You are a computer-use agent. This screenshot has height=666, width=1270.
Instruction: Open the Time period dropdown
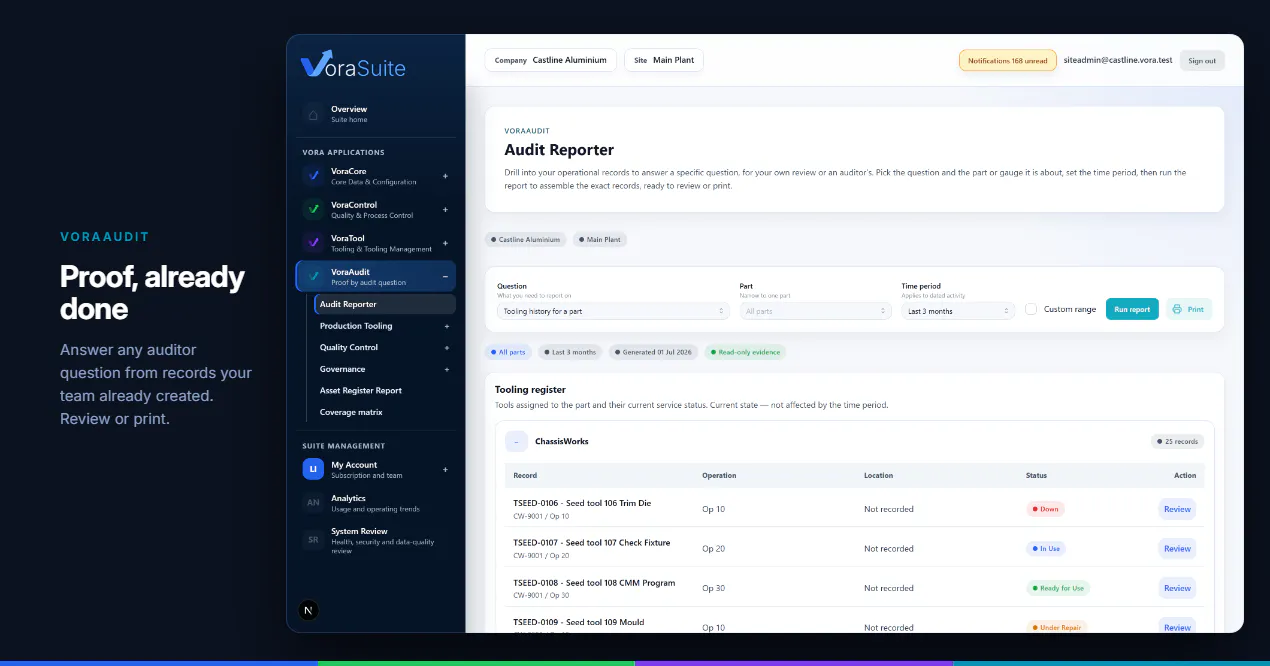(958, 311)
